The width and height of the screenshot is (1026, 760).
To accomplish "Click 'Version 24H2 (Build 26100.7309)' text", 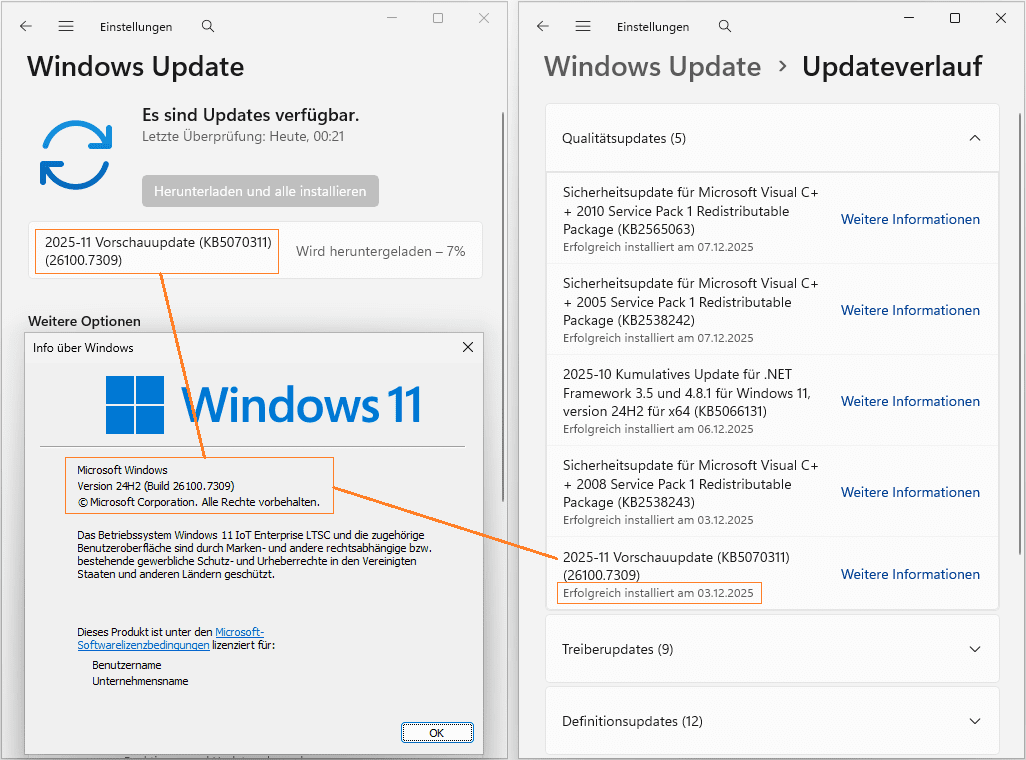I will 156,486.
